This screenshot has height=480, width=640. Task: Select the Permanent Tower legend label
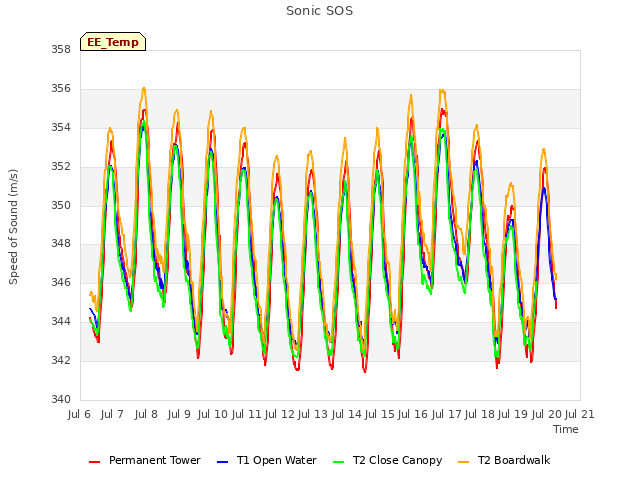pyautogui.click(x=154, y=460)
